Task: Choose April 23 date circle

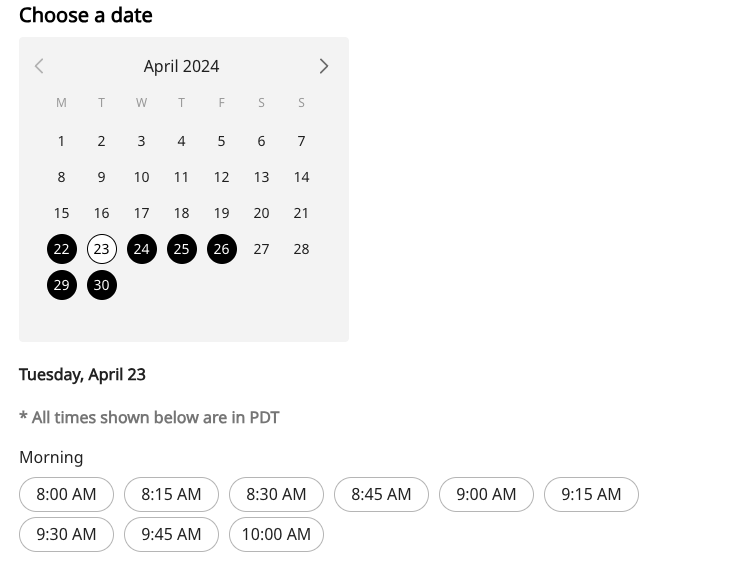Action: [x=101, y=249]
